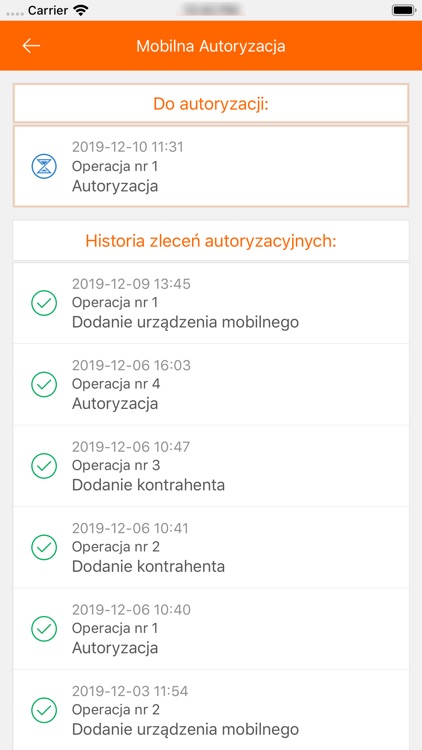Click green checkmark for Operacja nr 4
Image resolution: width=422 pixels, height=750 pixels.
tap(44, 384)
